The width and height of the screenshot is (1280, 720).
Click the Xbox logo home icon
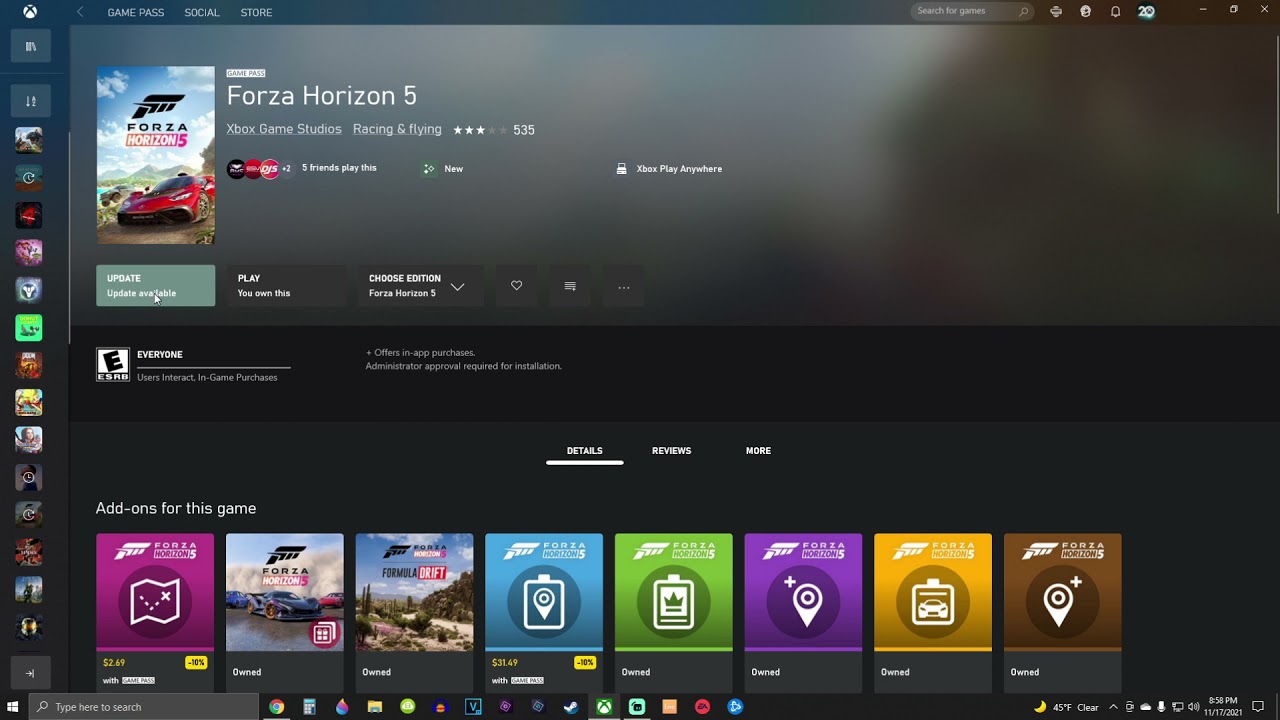point(30,12)
